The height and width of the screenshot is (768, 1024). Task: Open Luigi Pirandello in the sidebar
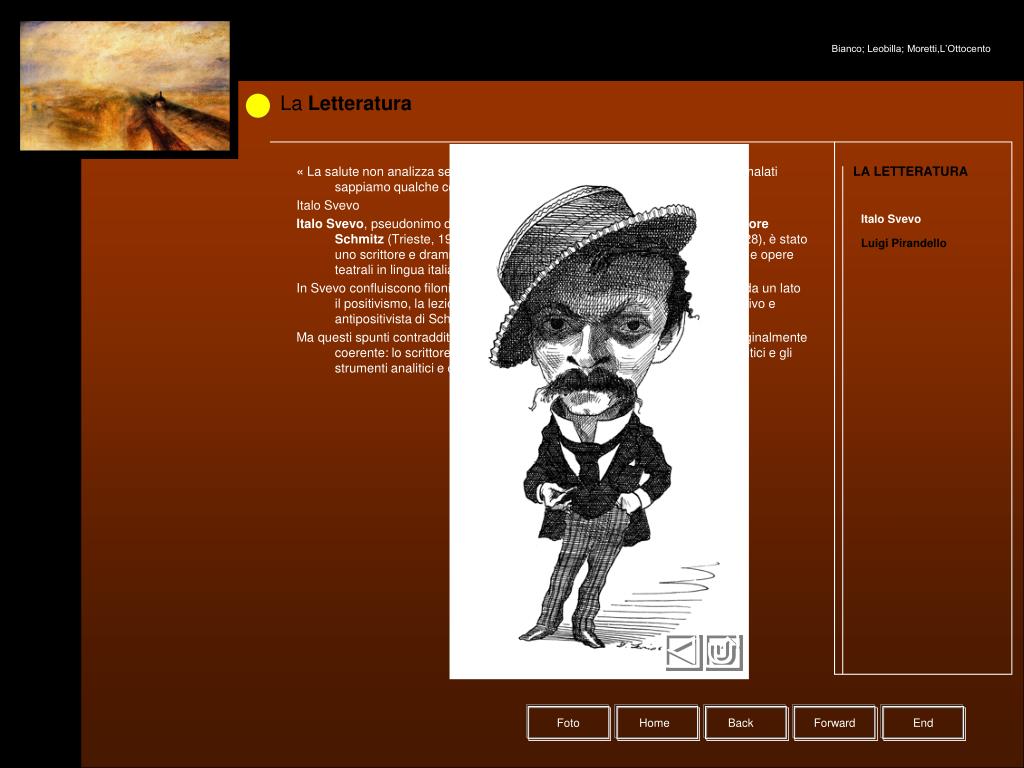(903, 243)
